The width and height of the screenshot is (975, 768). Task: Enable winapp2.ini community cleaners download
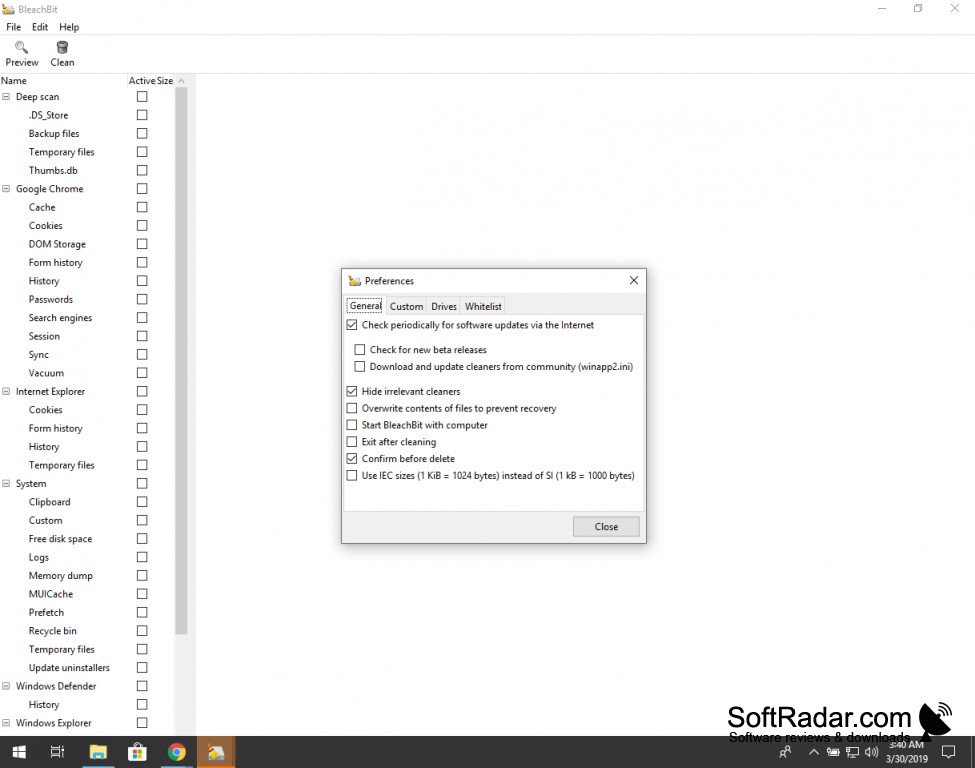359,367
